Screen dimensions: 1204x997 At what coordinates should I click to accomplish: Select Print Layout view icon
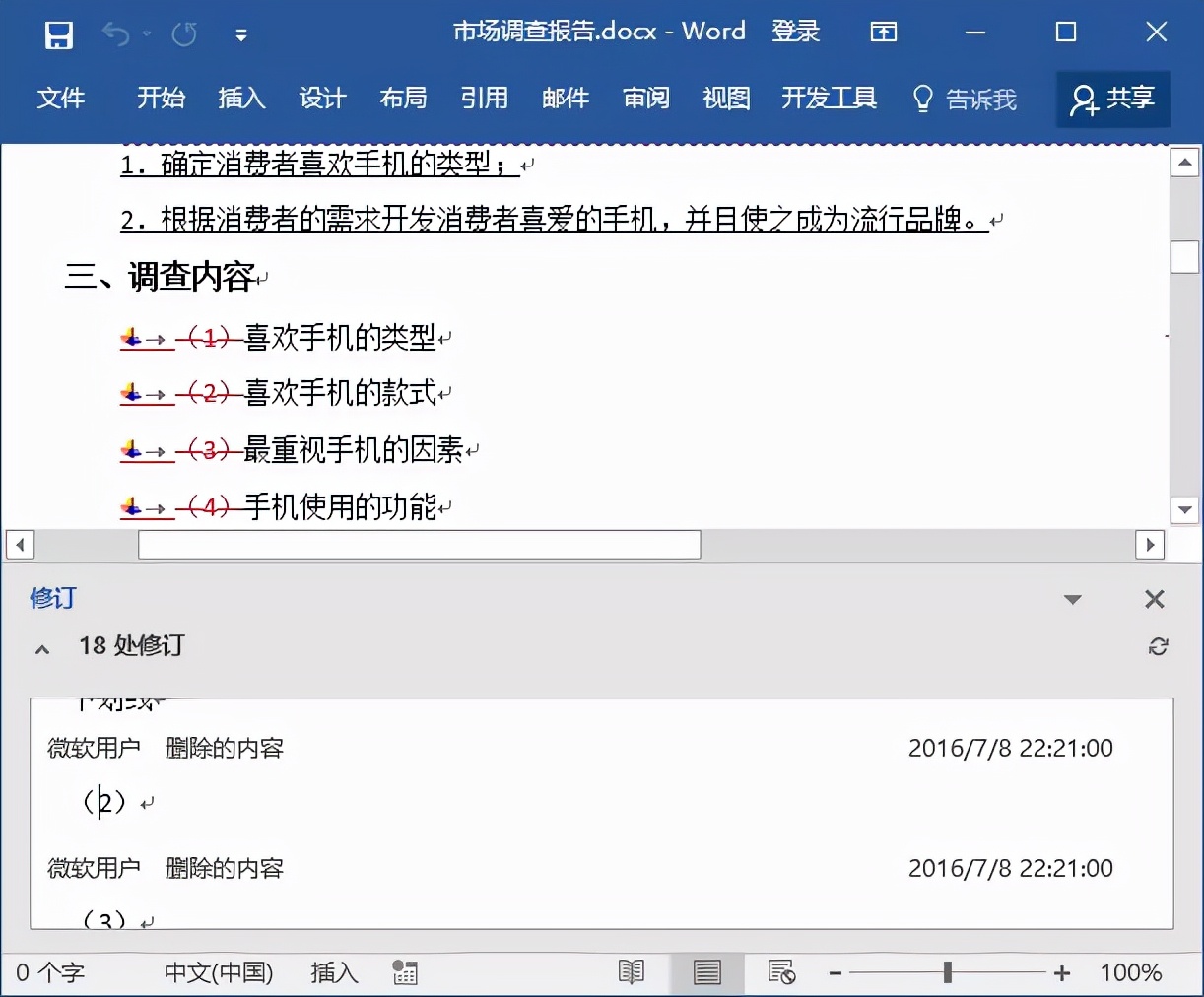tap(707, 972)
